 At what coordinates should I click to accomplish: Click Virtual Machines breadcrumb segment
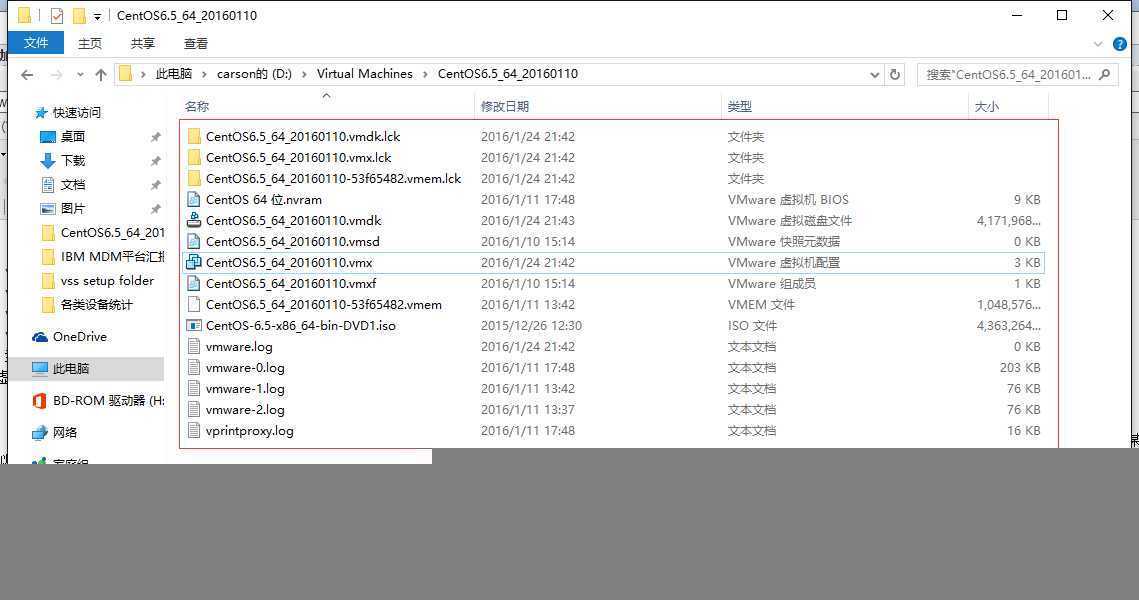point(365,74)
